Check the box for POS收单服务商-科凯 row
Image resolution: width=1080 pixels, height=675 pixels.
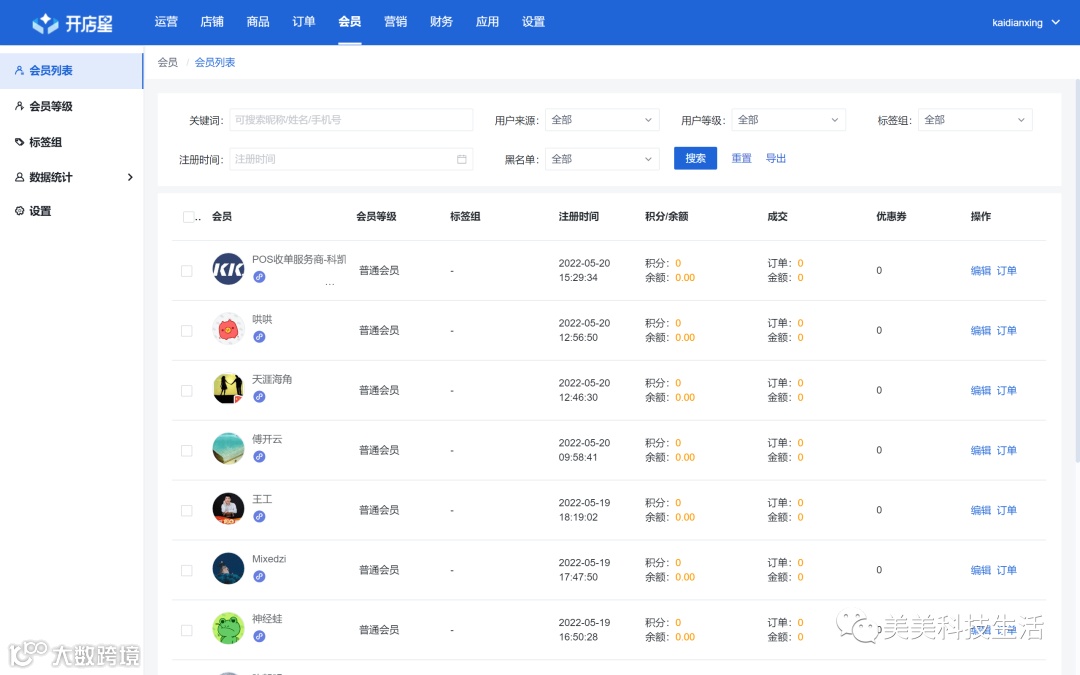[187, 271]
